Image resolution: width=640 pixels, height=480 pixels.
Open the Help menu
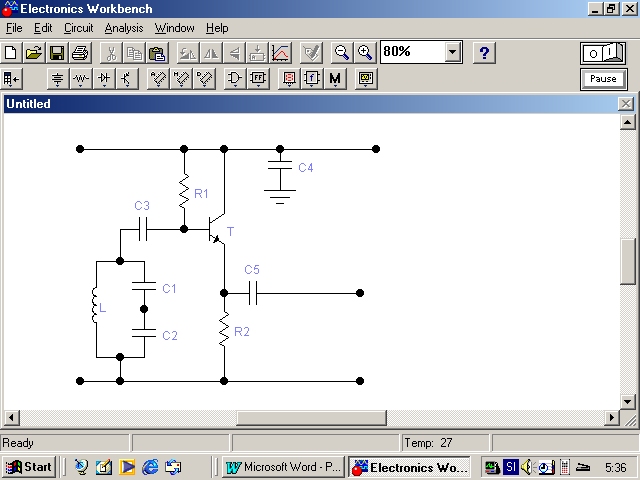(x=217, y=28)
